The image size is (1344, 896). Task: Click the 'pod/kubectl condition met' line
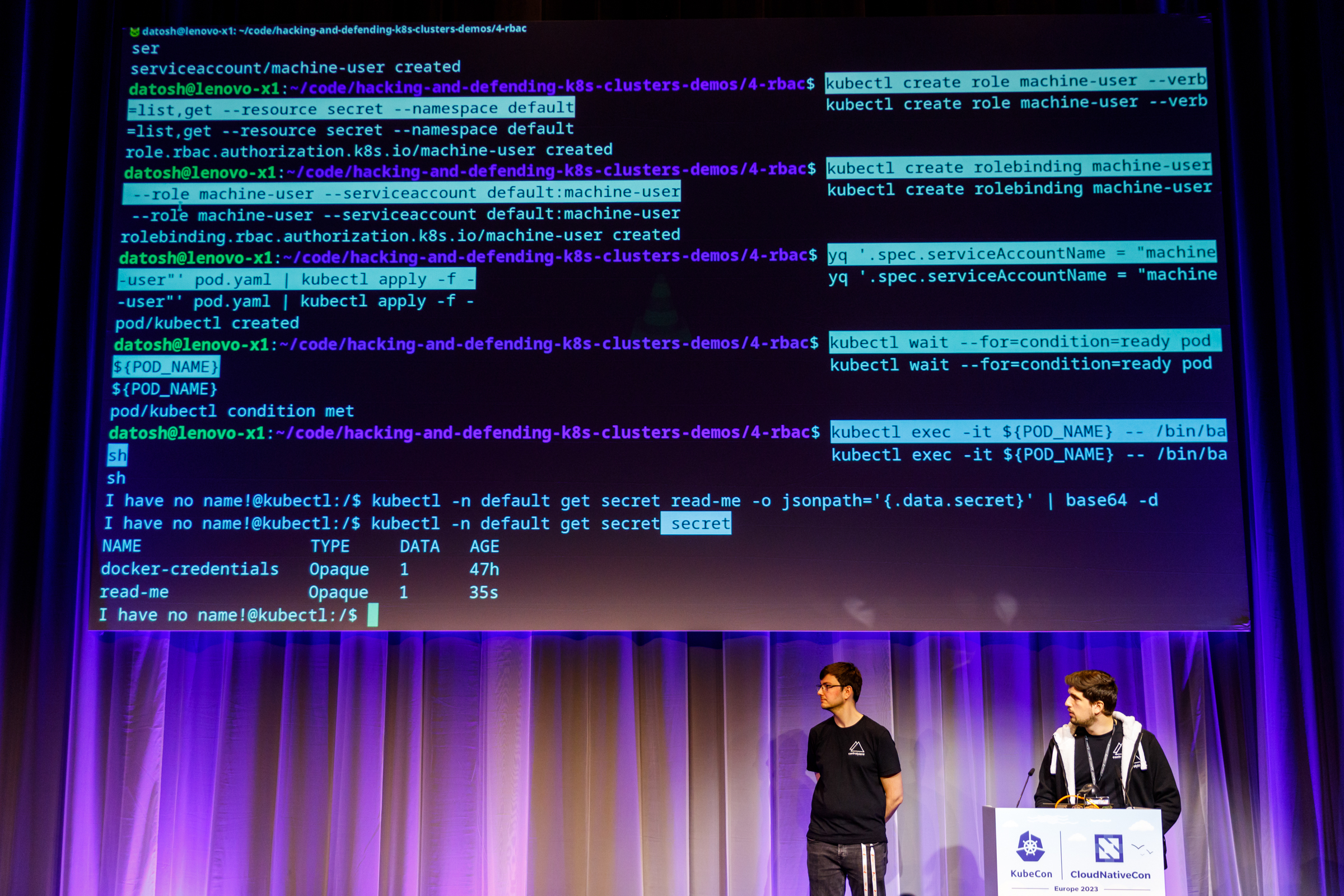pos(232,411)
